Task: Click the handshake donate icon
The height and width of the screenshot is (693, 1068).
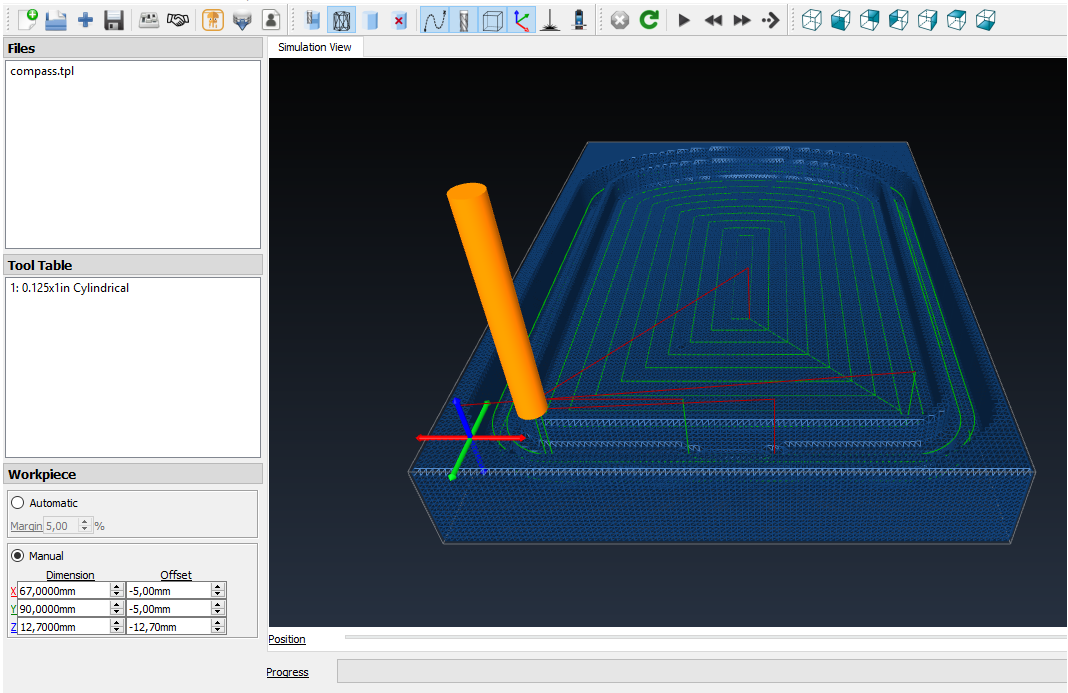Action: [178, 19]
